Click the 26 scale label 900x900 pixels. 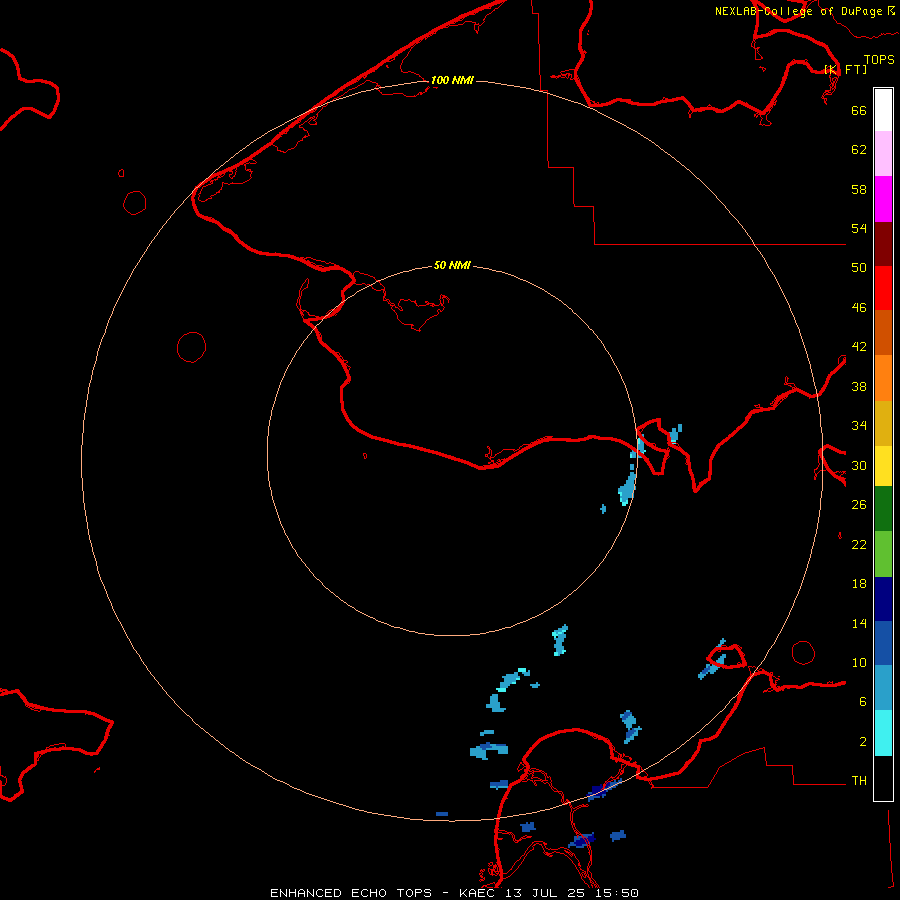(859, 505)
